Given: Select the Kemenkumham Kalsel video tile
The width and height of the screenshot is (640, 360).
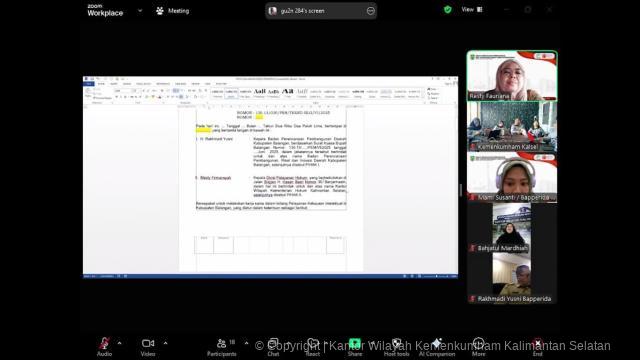Looking at the screenshot, I should 512,127.
